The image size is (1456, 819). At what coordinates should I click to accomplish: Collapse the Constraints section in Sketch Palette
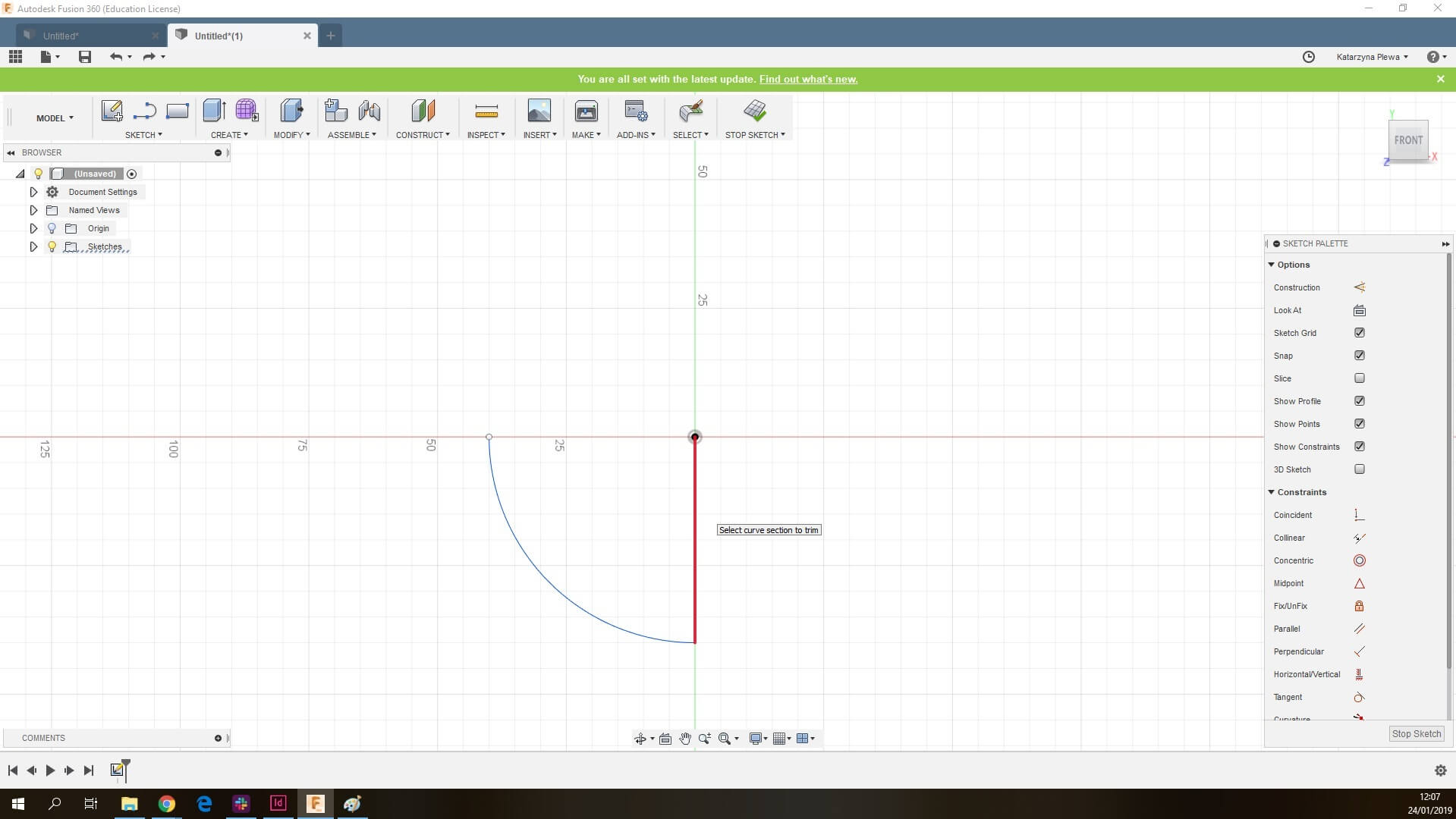[x=1272, y=492]
